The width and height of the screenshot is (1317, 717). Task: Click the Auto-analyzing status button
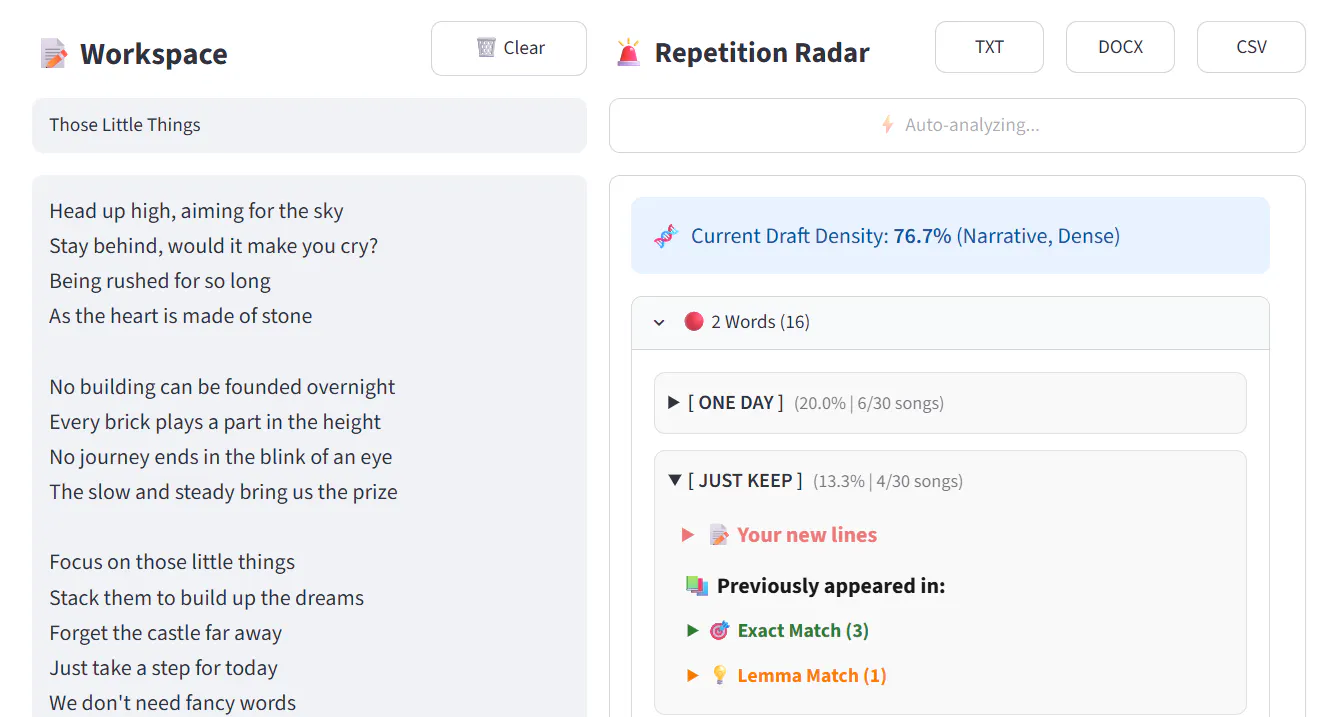[957, 125]
